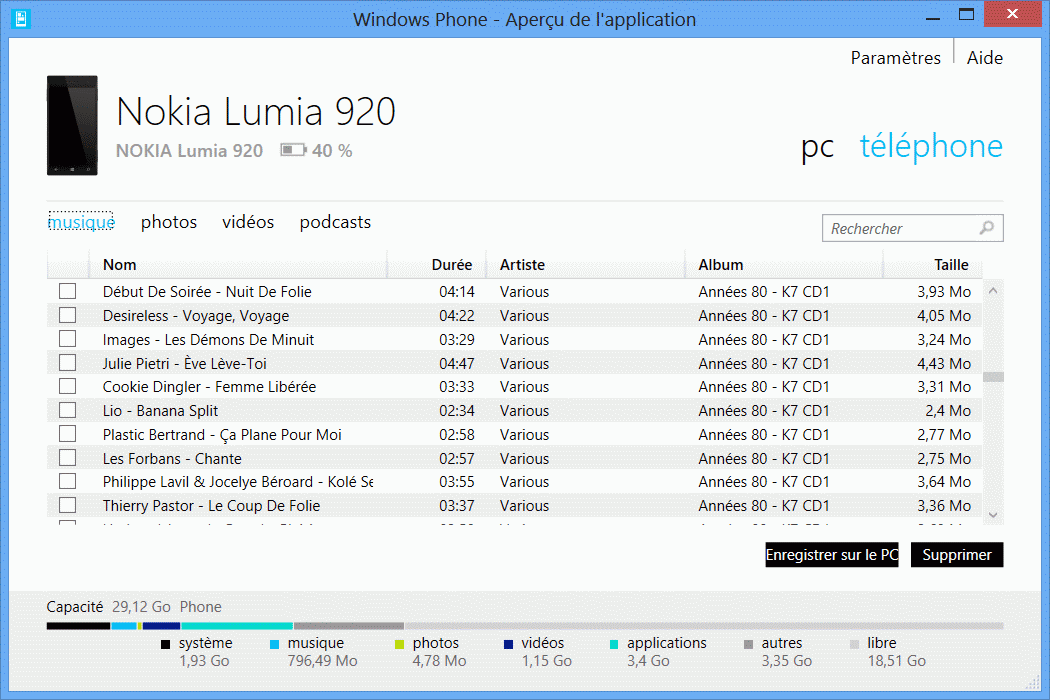Select song Lio - Banana Split
Viewport: 1050px width, 700px height.
[x=160, y=411]
